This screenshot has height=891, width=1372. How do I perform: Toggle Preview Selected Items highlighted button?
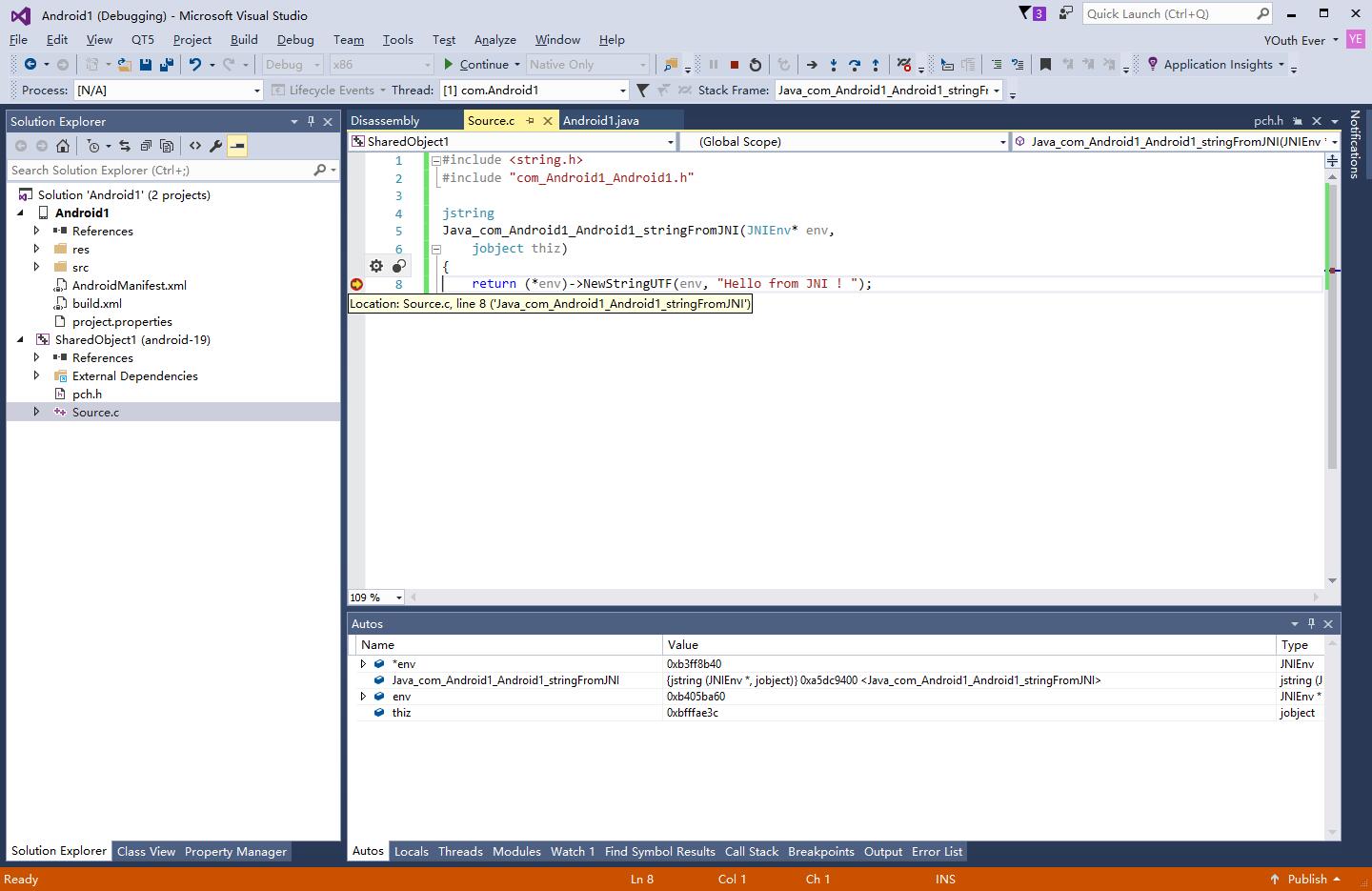(237, 146)
